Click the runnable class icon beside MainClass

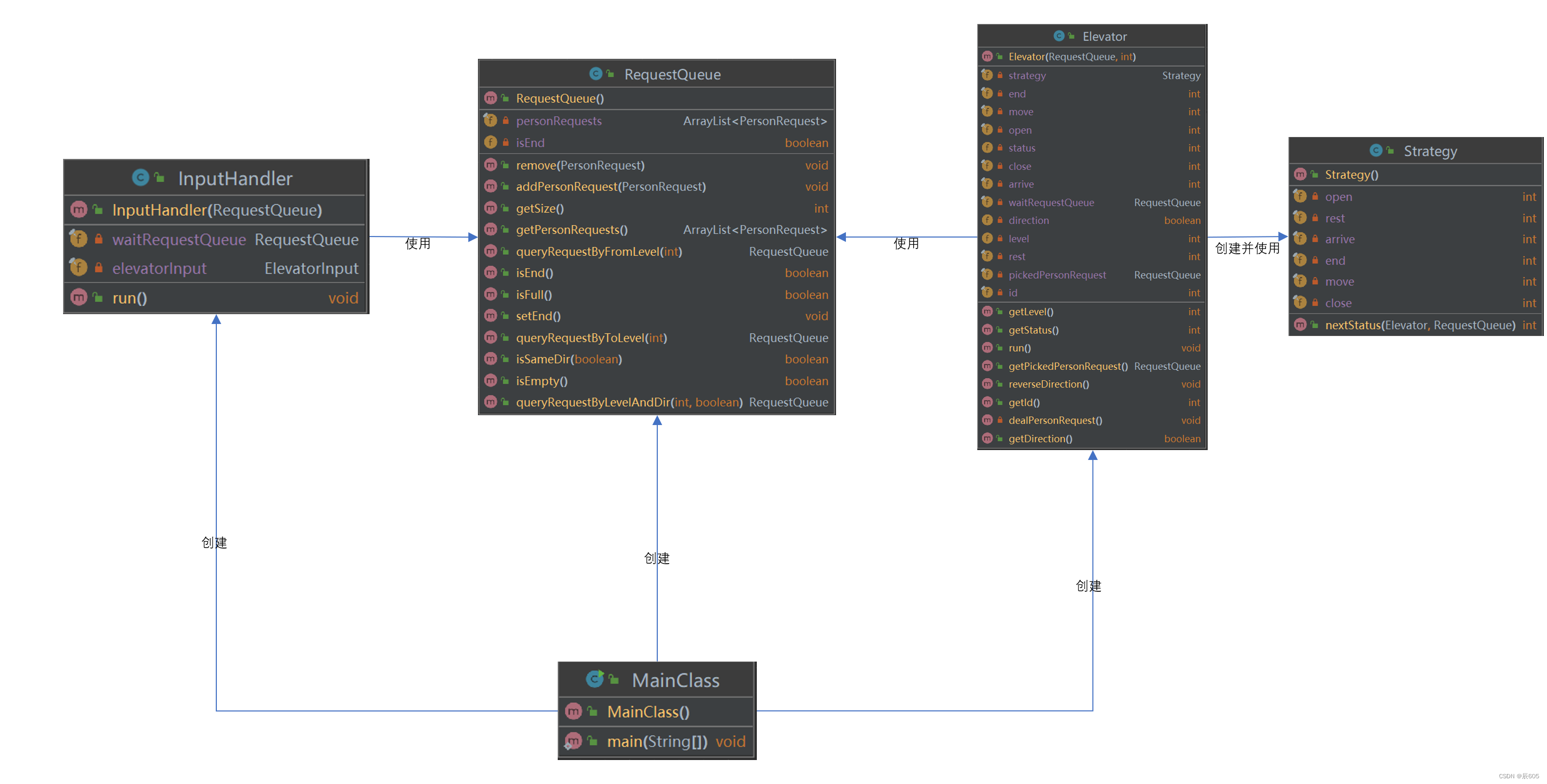tap(595, 679)
